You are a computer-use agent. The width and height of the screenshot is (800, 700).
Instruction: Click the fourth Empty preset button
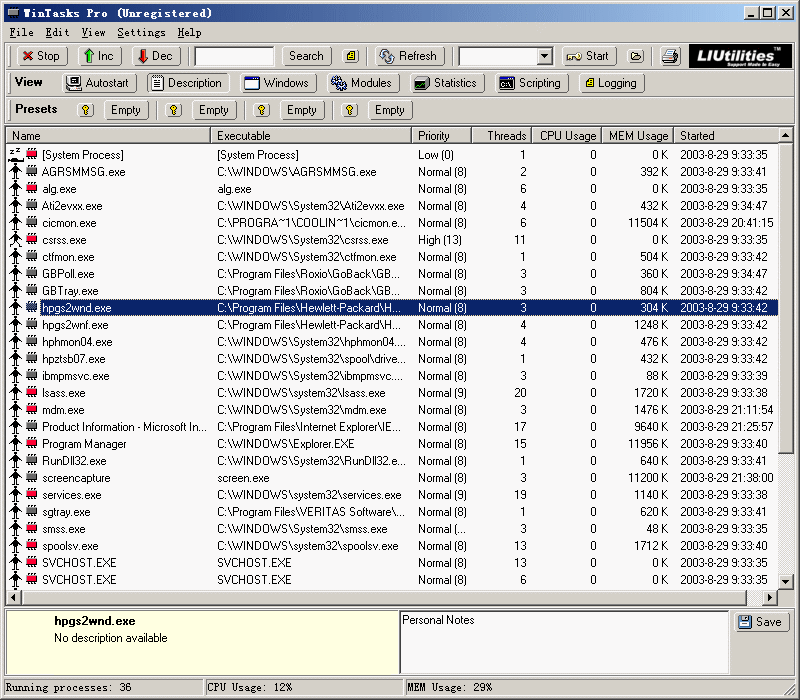coord(390,110)
